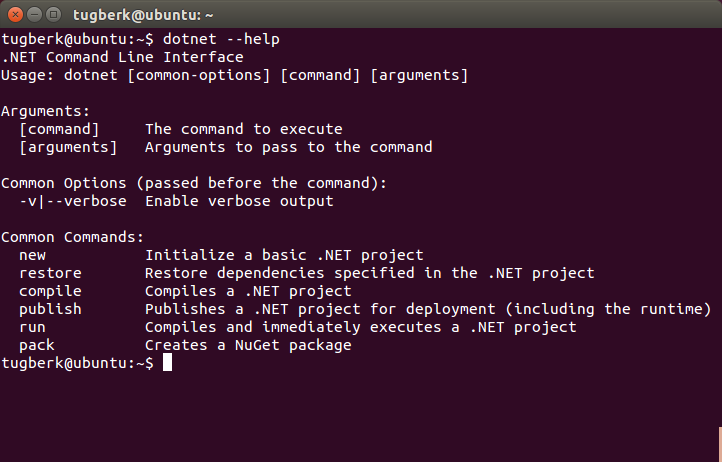Click the blinking cursor block at prompt
The height and width of the screenshot is (462, 722).
(168, 363)
